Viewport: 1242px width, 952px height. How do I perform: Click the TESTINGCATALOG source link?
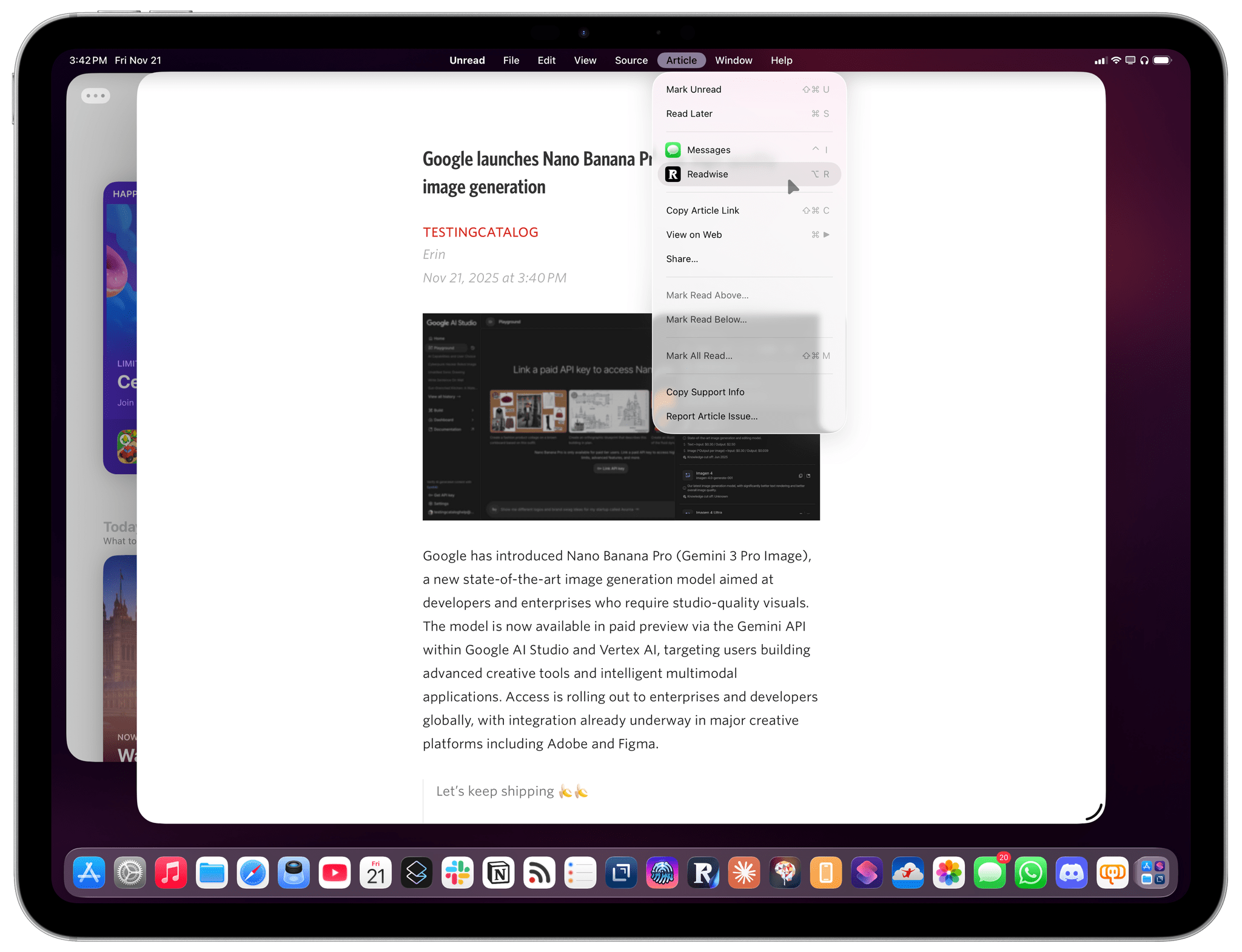480,232
